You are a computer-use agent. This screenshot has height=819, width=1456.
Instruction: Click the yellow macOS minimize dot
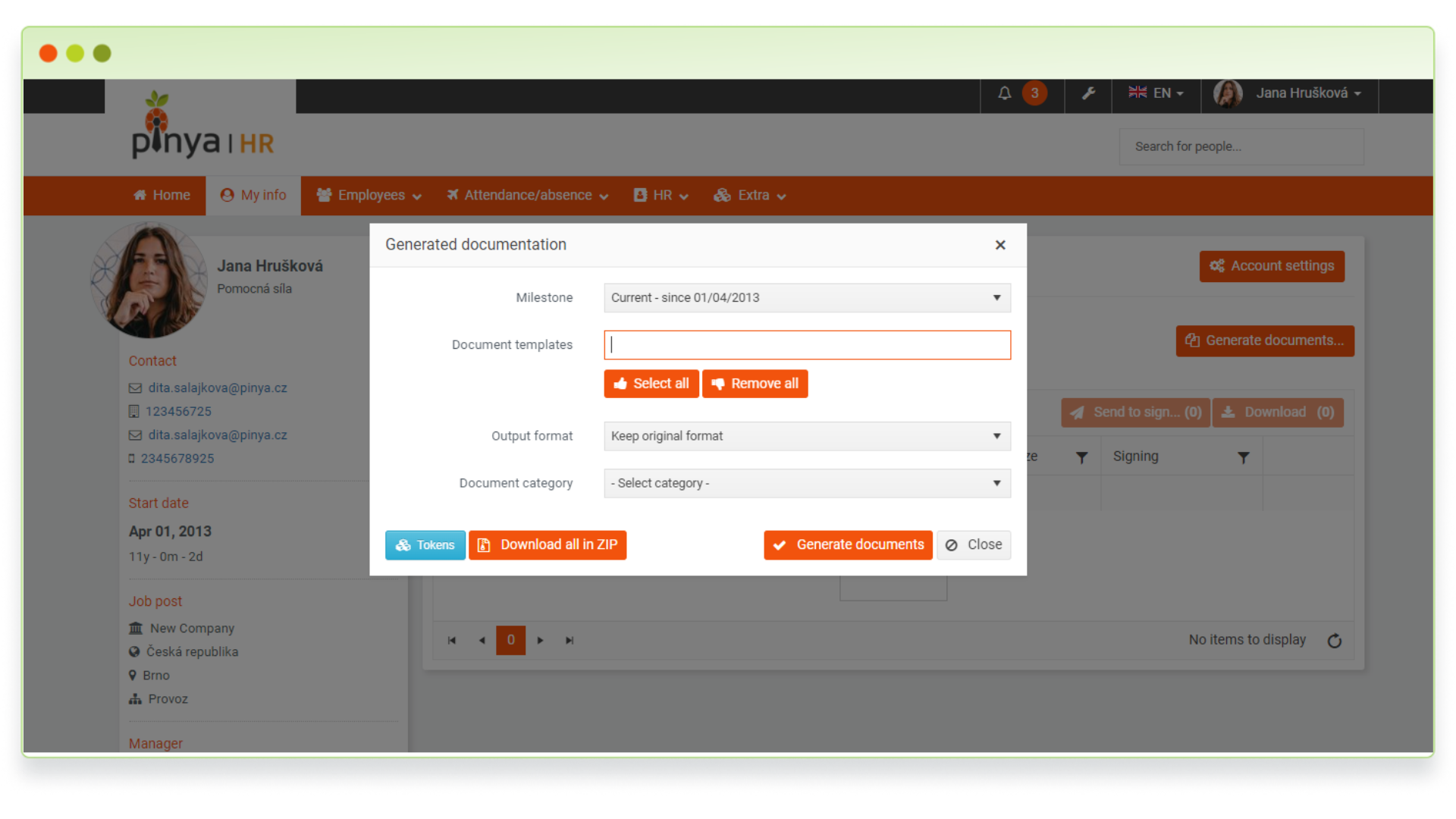pyautogui.click(x=75, y=53)
